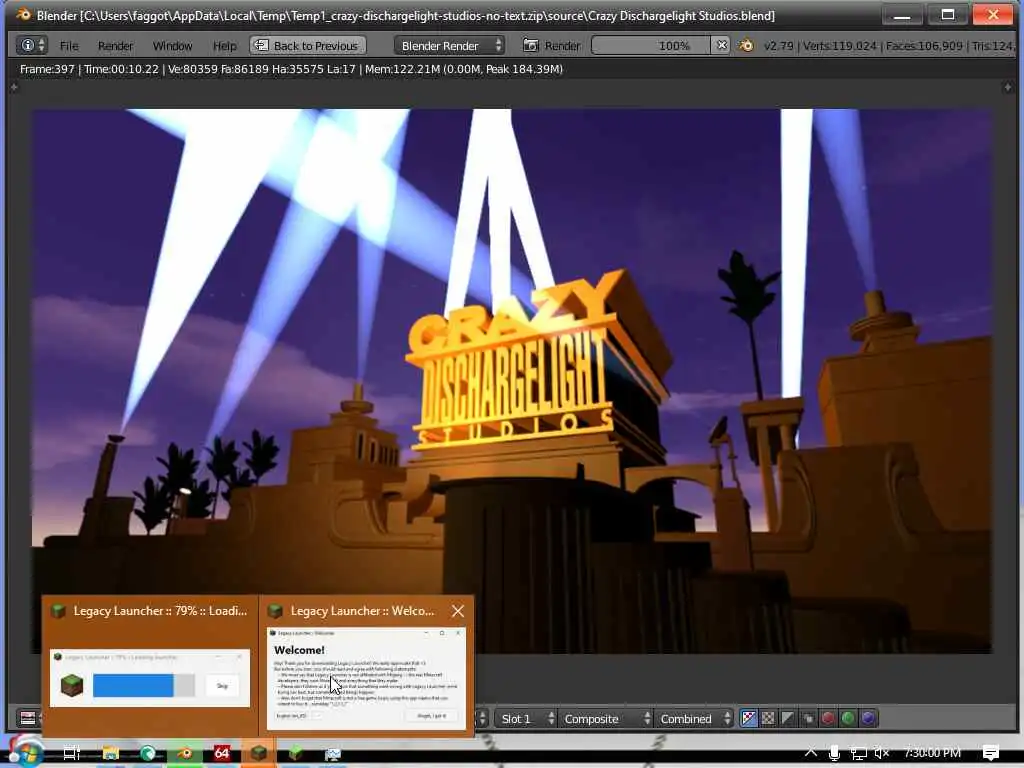Click the active Legacy Launcher taskbar icon
The width and height of the screenshot is (1024, 768).
pyautogui.click(x=259, y=753)
